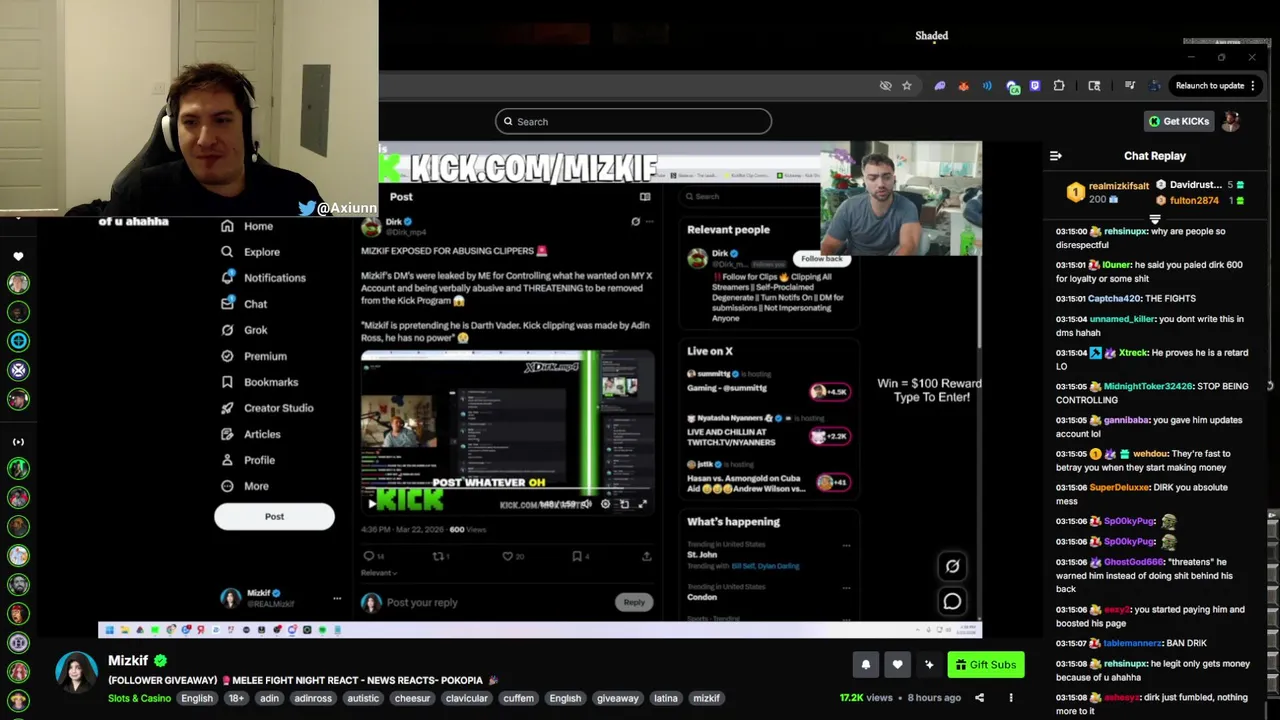The width and height of the screenshot is (1280, 720).
Task: Click the Gift Subs button
Action: tap(984, 664)
